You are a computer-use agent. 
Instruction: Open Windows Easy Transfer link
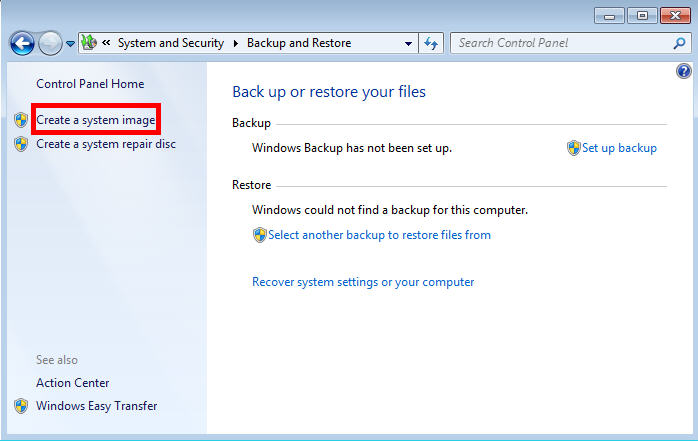(97, 406)
